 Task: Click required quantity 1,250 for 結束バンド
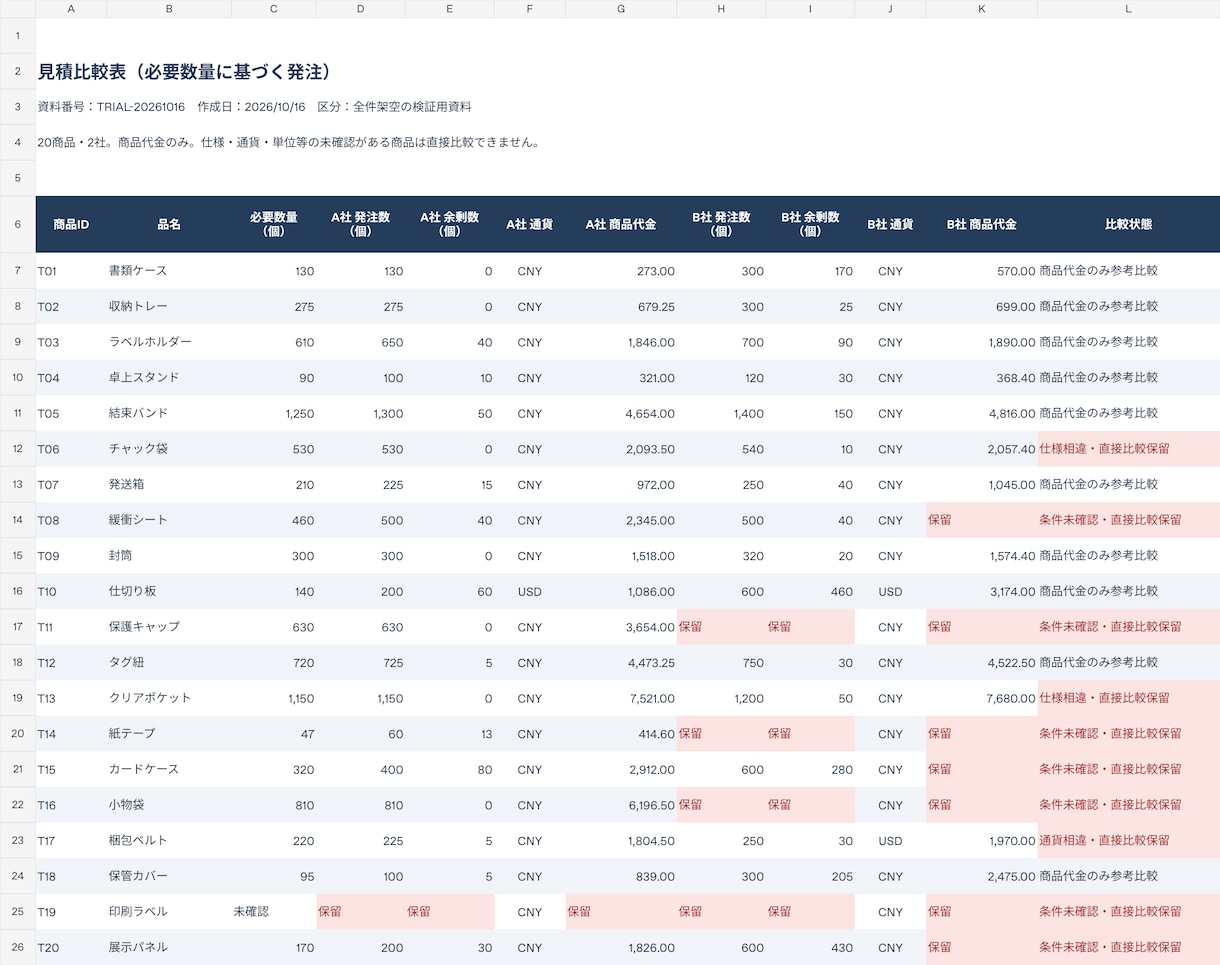tap(274, 413)
